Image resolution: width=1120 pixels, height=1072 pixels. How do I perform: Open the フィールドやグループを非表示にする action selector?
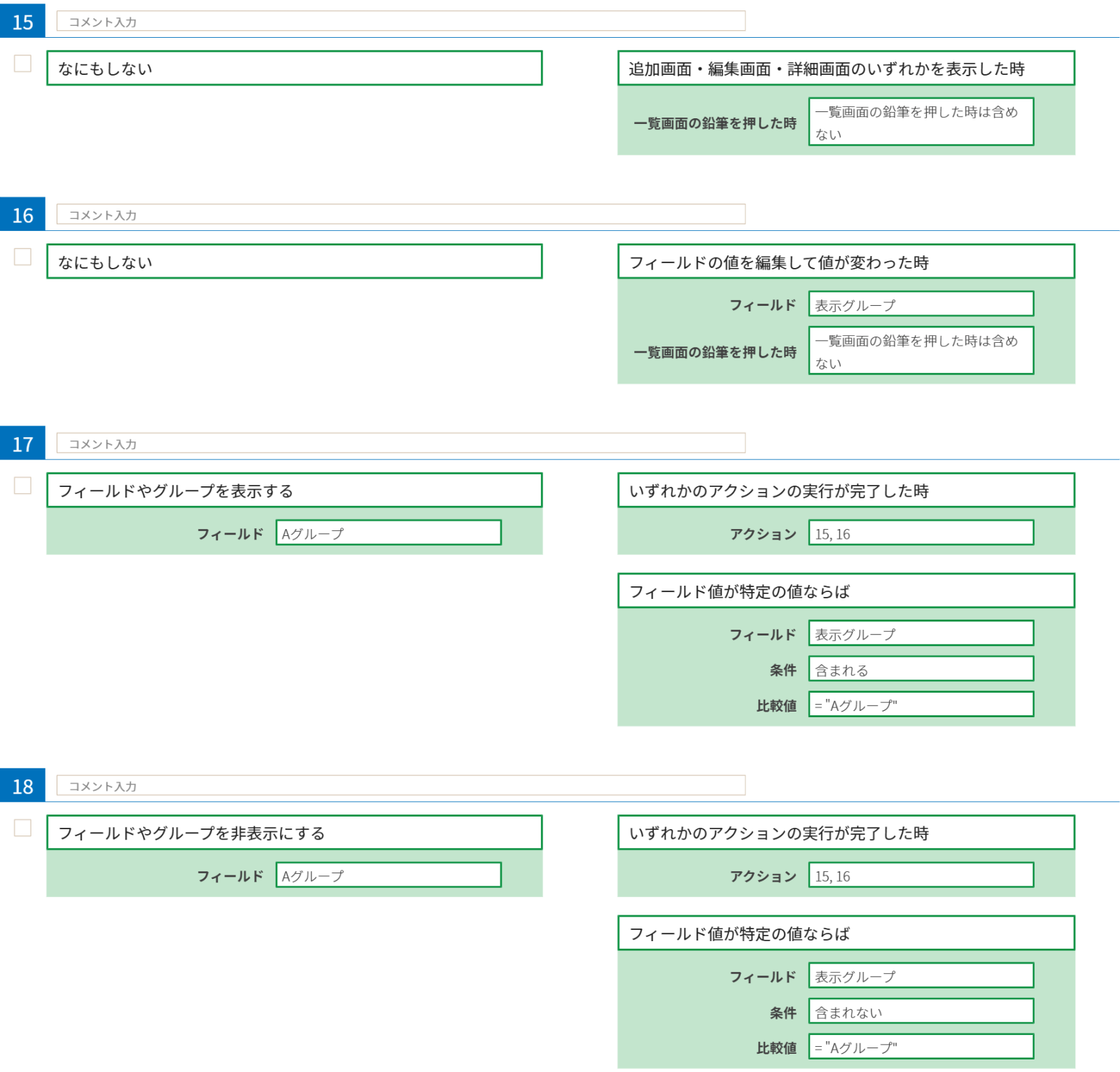pos(294,833)
